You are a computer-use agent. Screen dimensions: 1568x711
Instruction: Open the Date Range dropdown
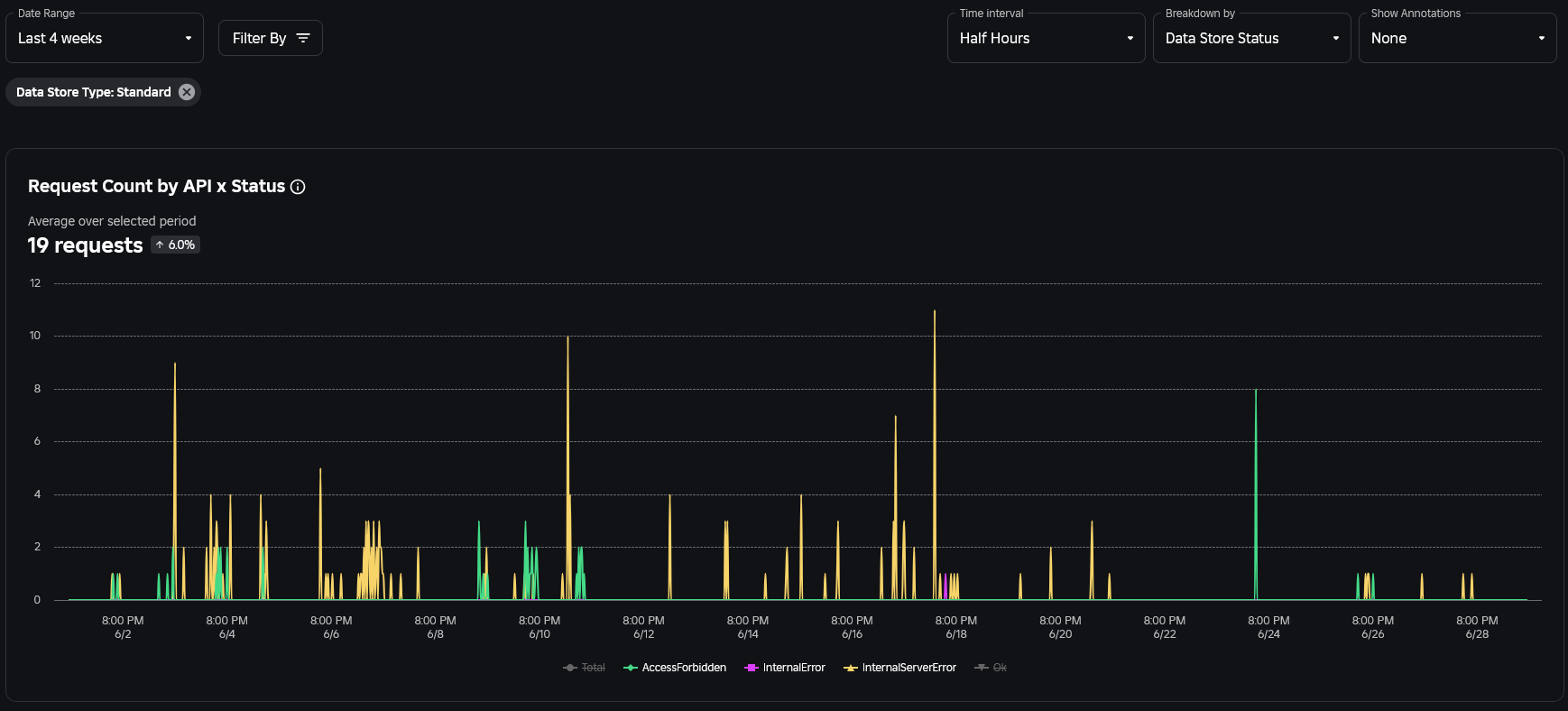pos(105,38)
